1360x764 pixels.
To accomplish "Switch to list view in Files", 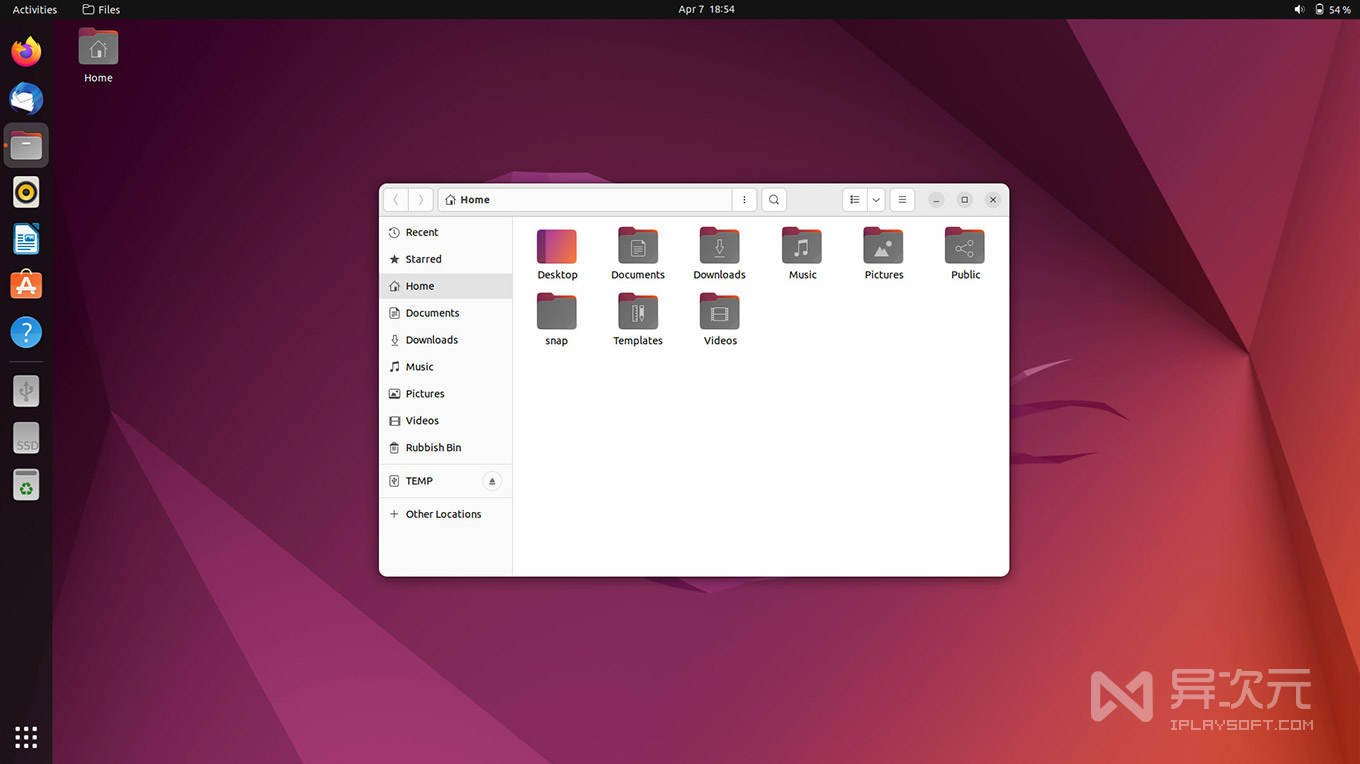I will click(854, 199).
